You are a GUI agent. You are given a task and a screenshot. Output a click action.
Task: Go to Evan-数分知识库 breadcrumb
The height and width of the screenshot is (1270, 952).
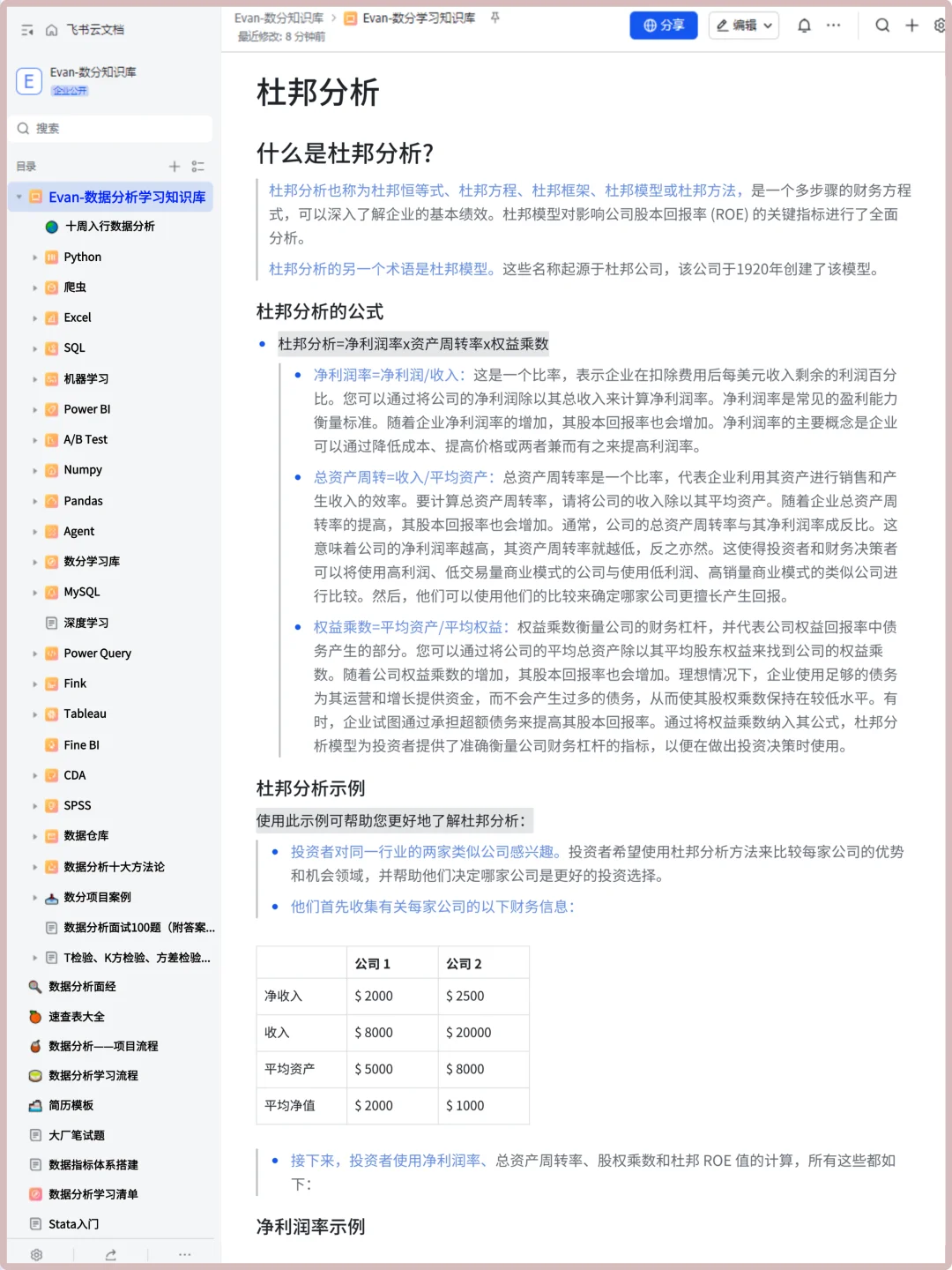click(279, 18)
